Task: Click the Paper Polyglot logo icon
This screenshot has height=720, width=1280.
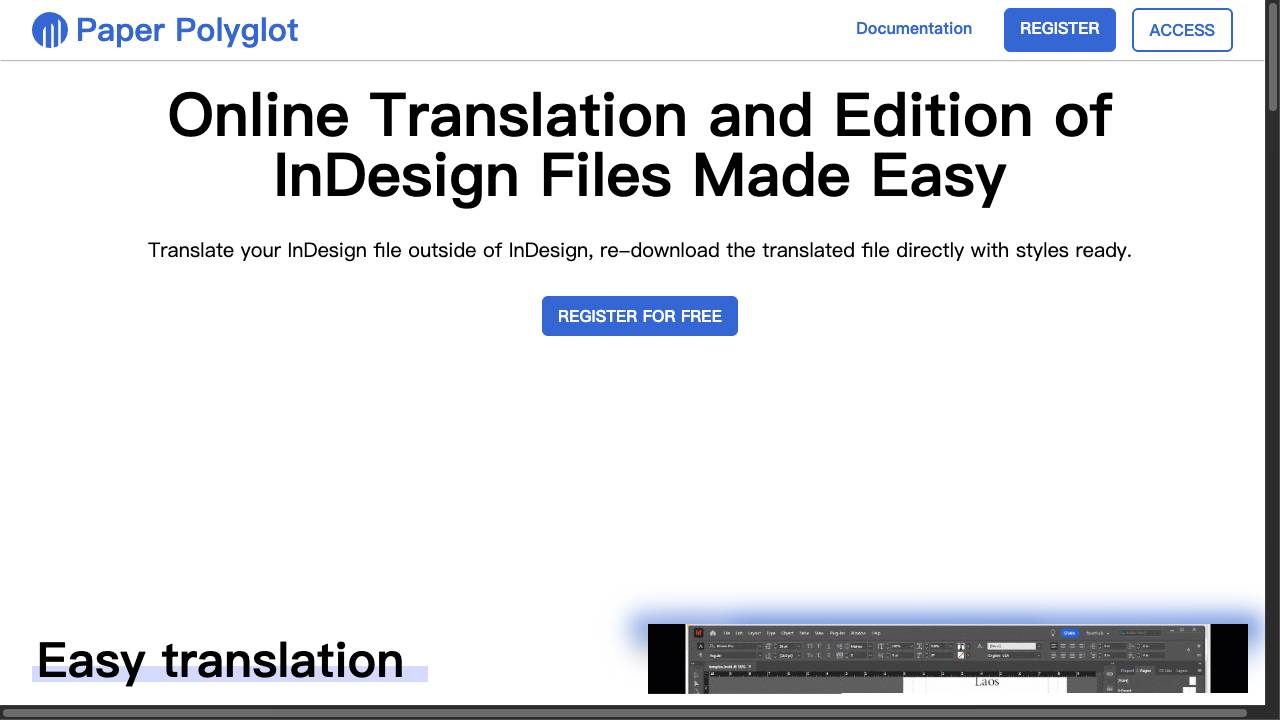Action: pyautogui.click(x=50, y=30)
